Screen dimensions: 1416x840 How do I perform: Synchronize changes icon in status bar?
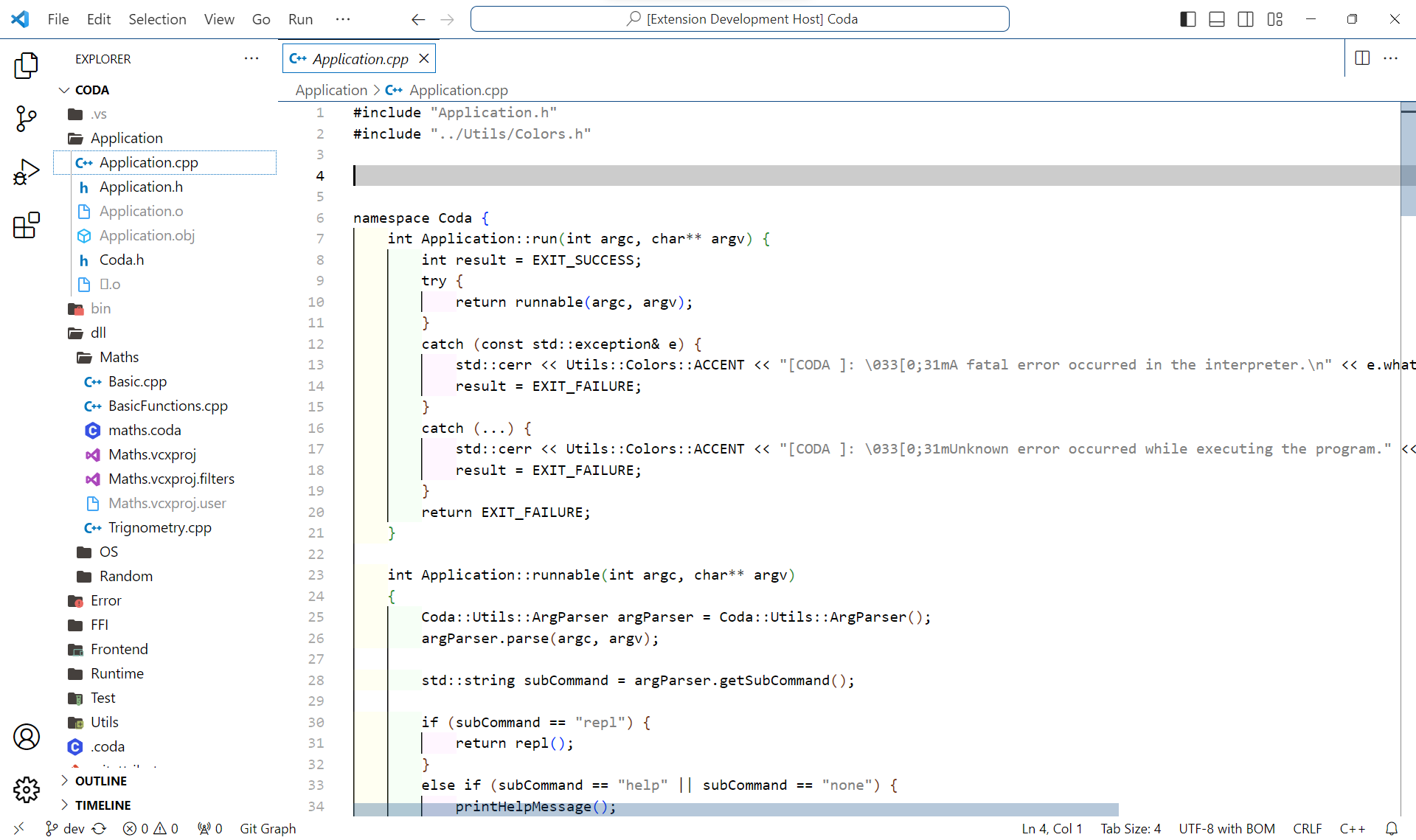(x=100, y=829)
